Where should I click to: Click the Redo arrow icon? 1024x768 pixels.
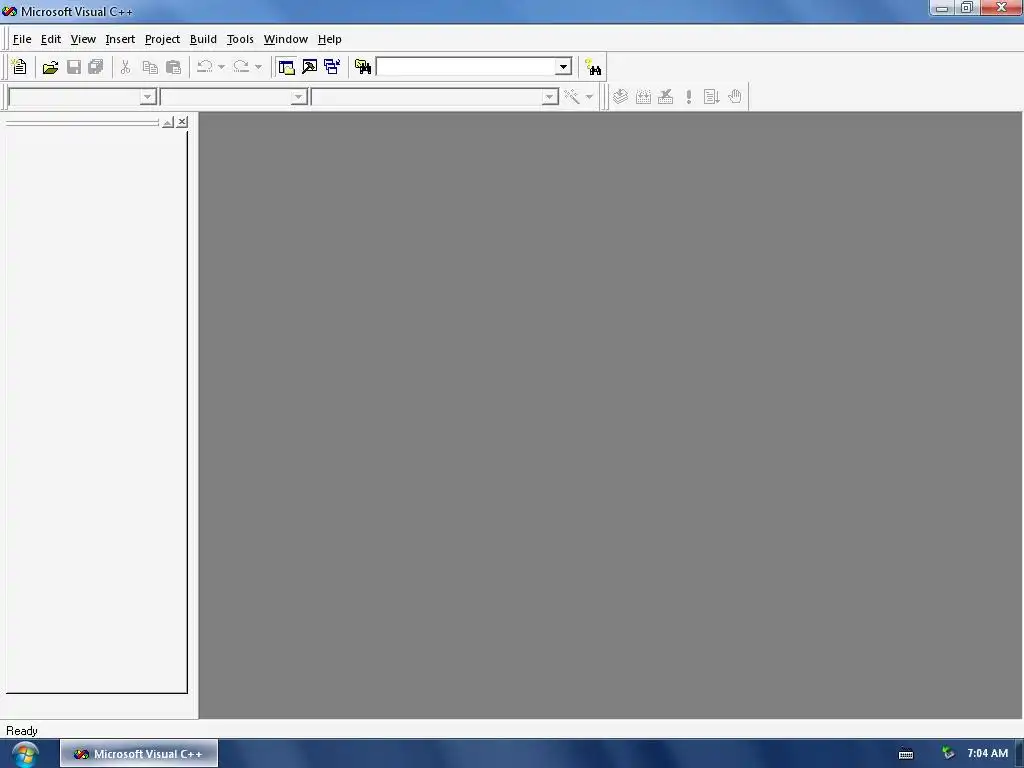coord(241,67)
